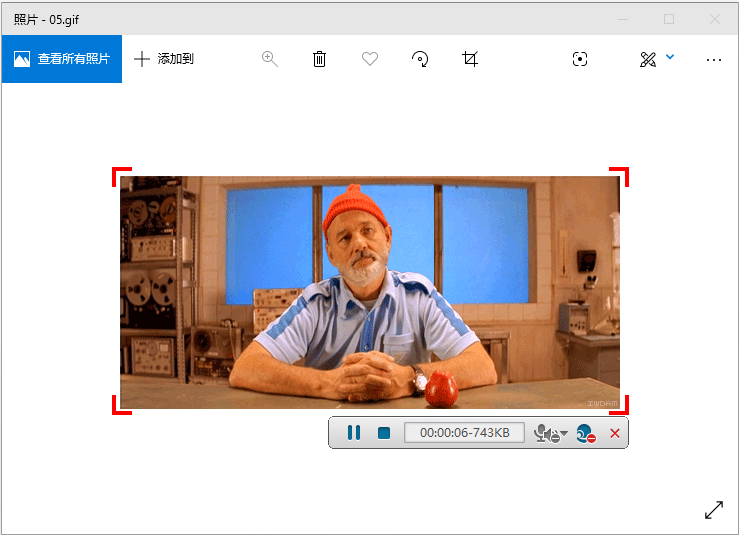The height and width of the screenshot is (535, 739).
Task: Close the Photos window
Action: pos(714,19)
